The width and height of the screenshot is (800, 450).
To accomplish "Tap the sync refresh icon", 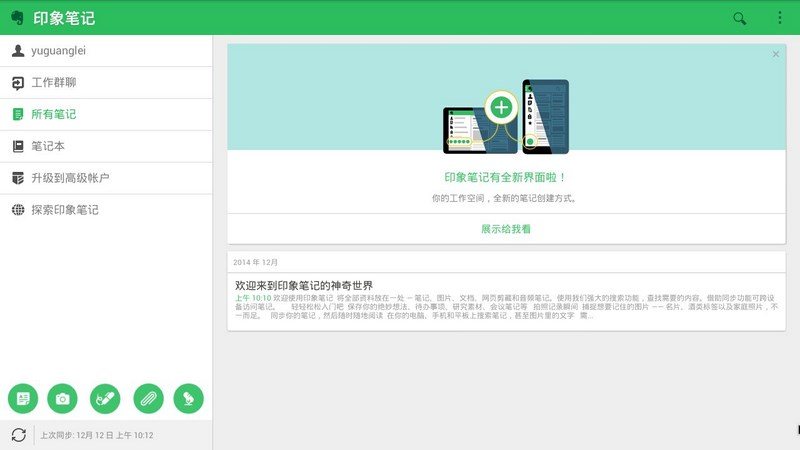I will click(18, 435).
